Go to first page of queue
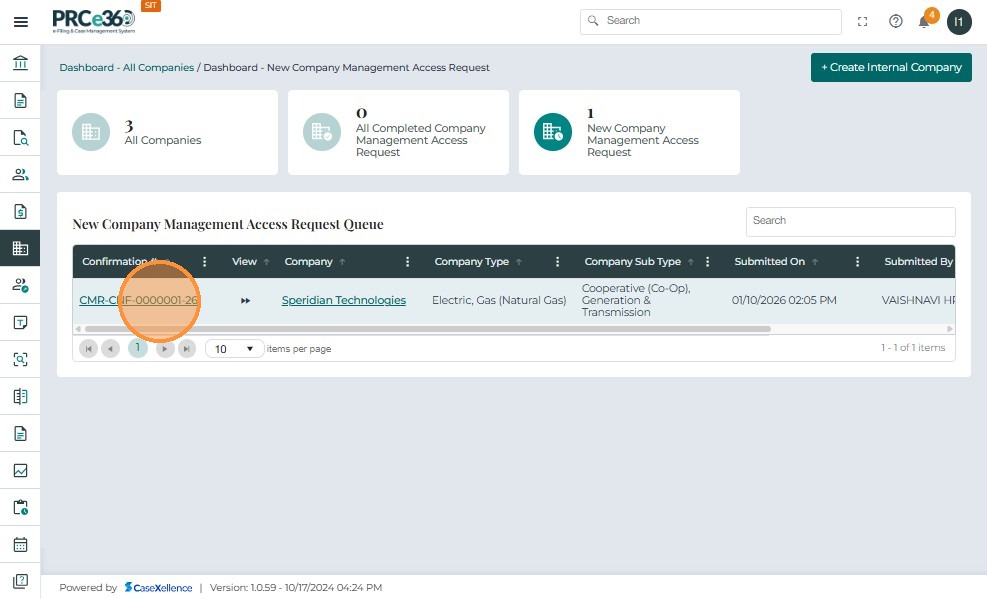 tap(89, 349)
